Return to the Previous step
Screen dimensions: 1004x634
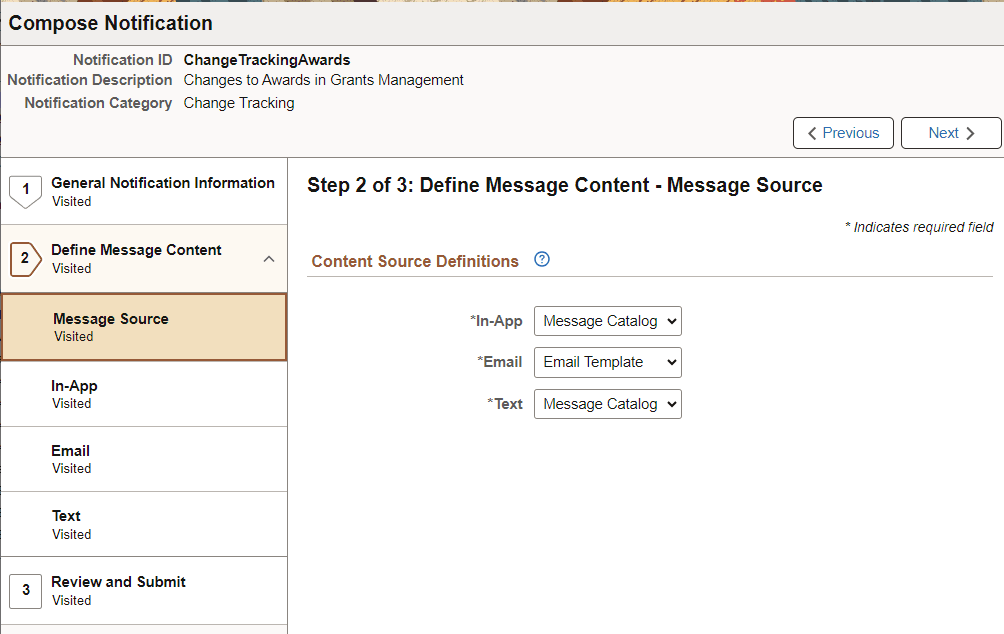[843, 132]
